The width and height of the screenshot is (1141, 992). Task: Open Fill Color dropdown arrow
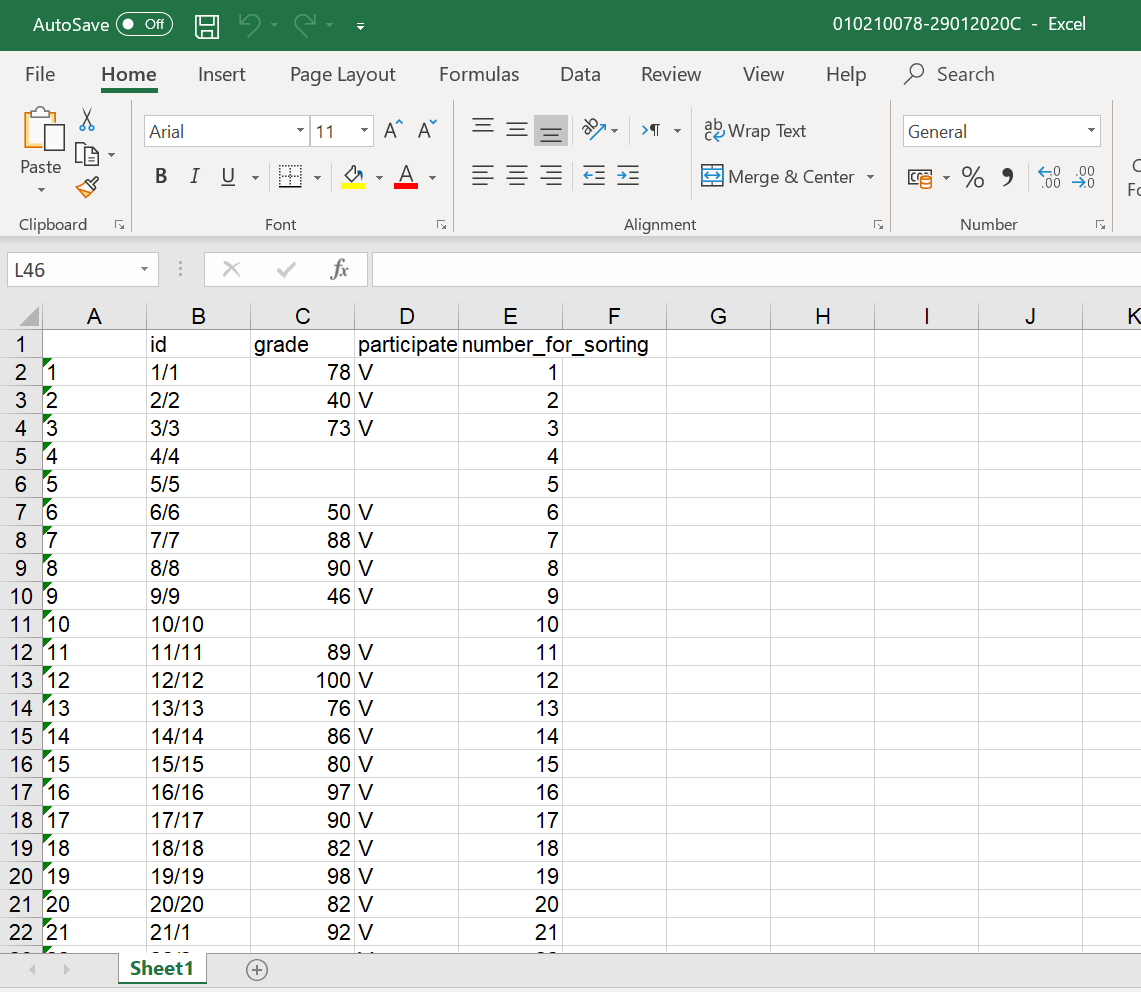click(x=379, y=177)
